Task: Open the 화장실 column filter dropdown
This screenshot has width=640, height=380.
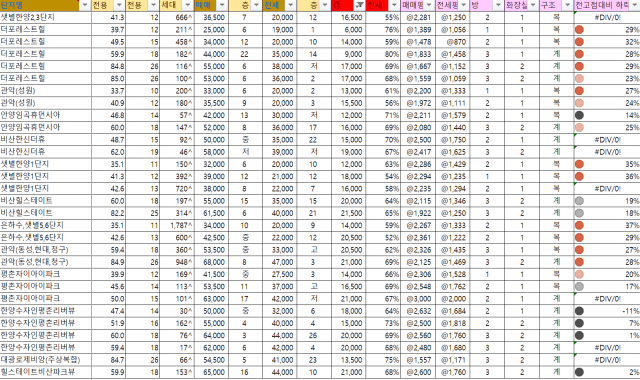Action: click(x=533, y=5)
